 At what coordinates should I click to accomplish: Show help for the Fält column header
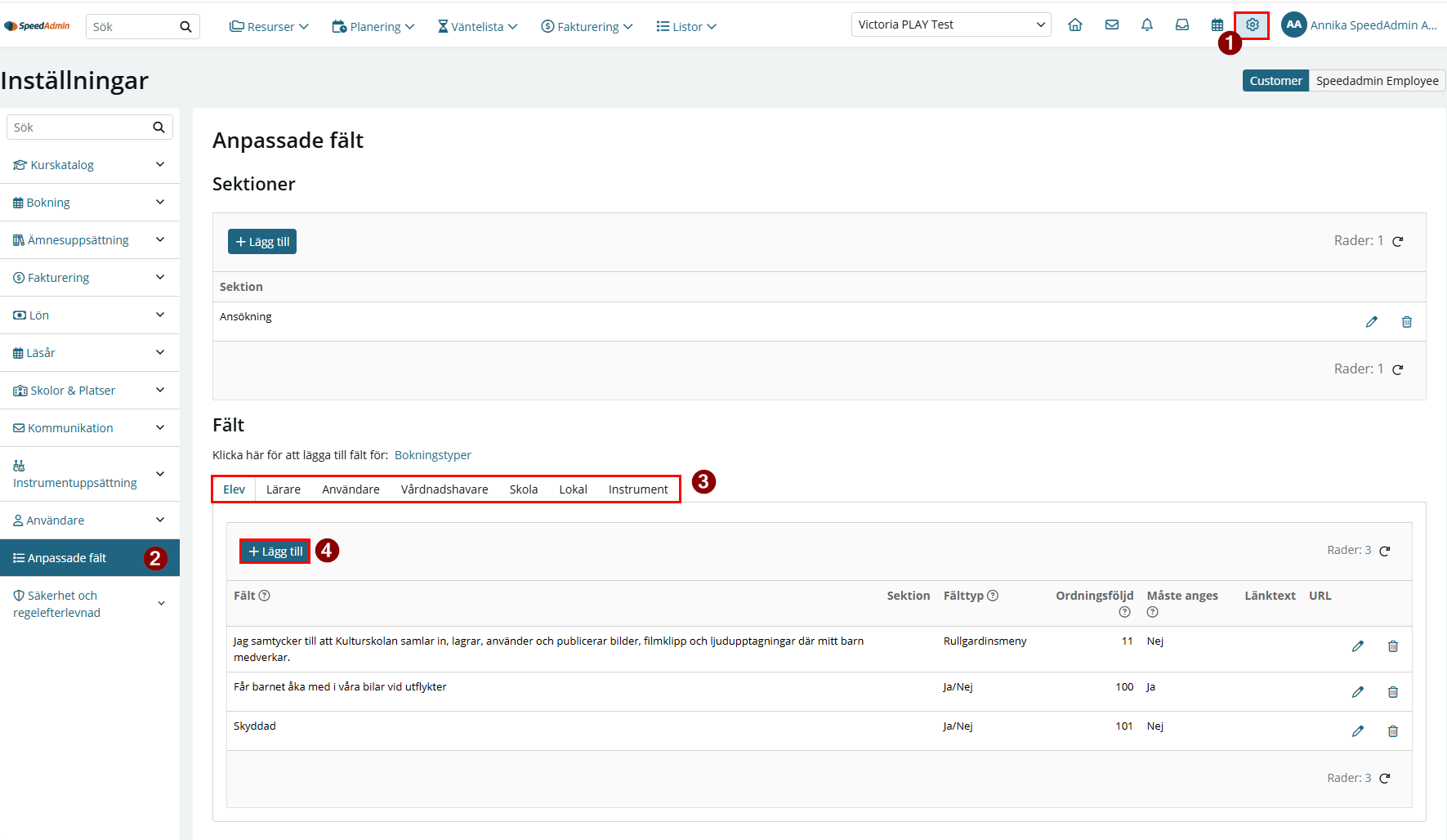[x=265, y=596]
